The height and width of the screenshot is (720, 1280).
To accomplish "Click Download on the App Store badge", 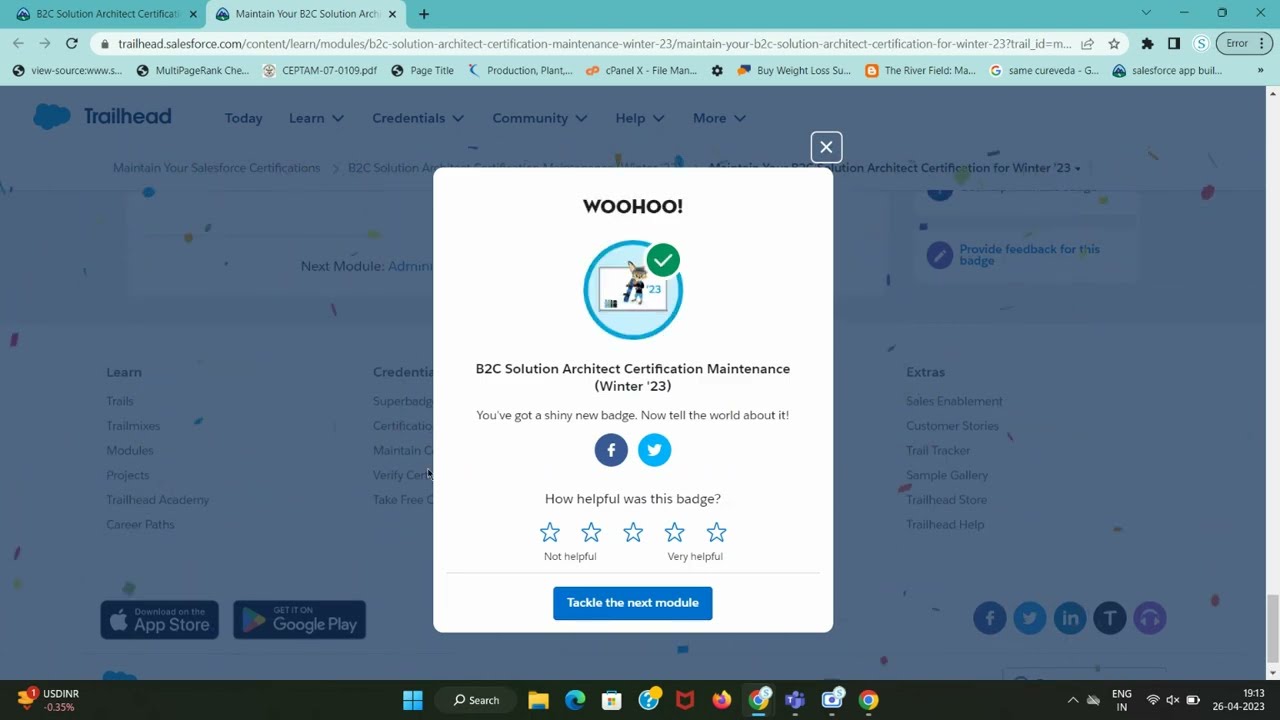I will 160,620.
